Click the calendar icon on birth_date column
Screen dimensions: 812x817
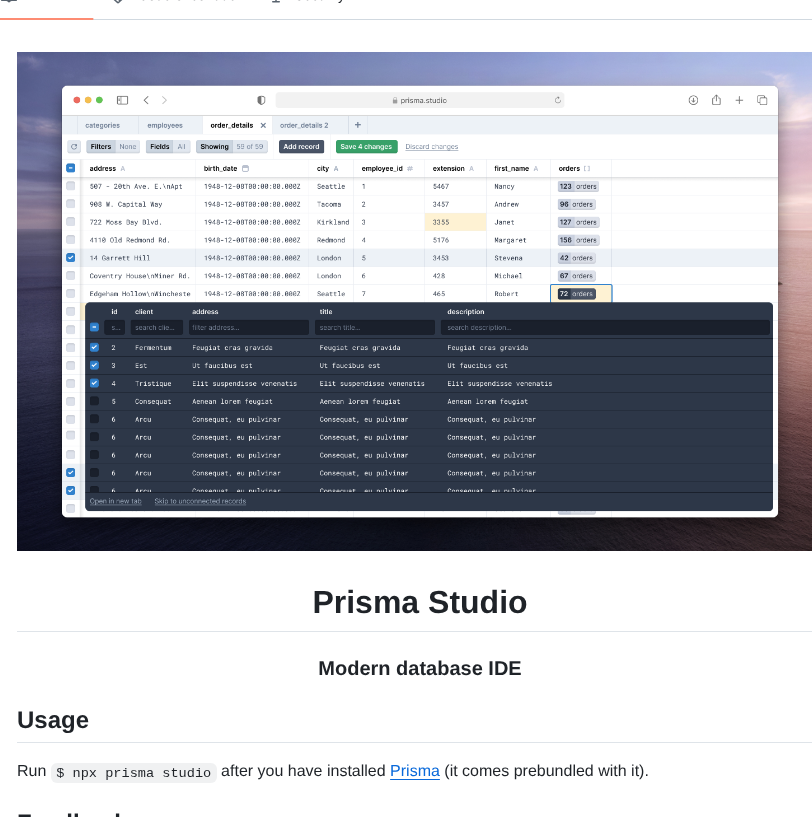tap(245, 167)
